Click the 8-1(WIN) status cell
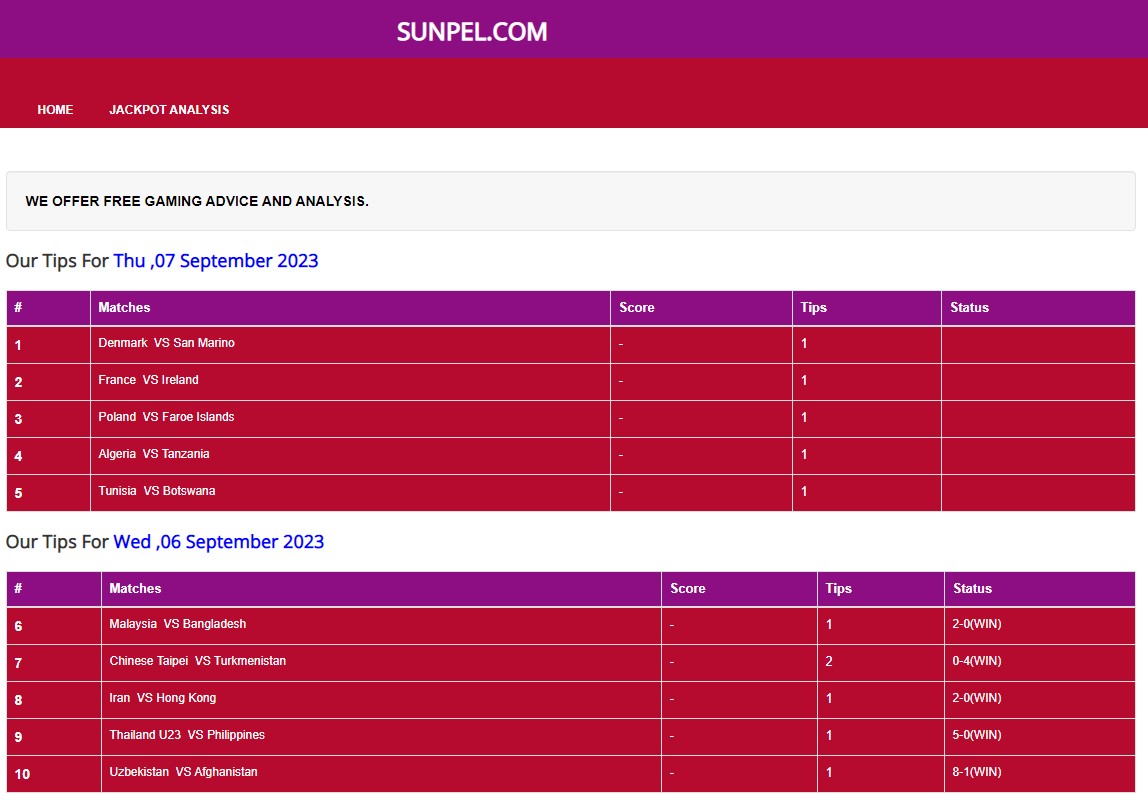Image resolution: width=1148 pixels, height=802 pixels. point(976,772)
